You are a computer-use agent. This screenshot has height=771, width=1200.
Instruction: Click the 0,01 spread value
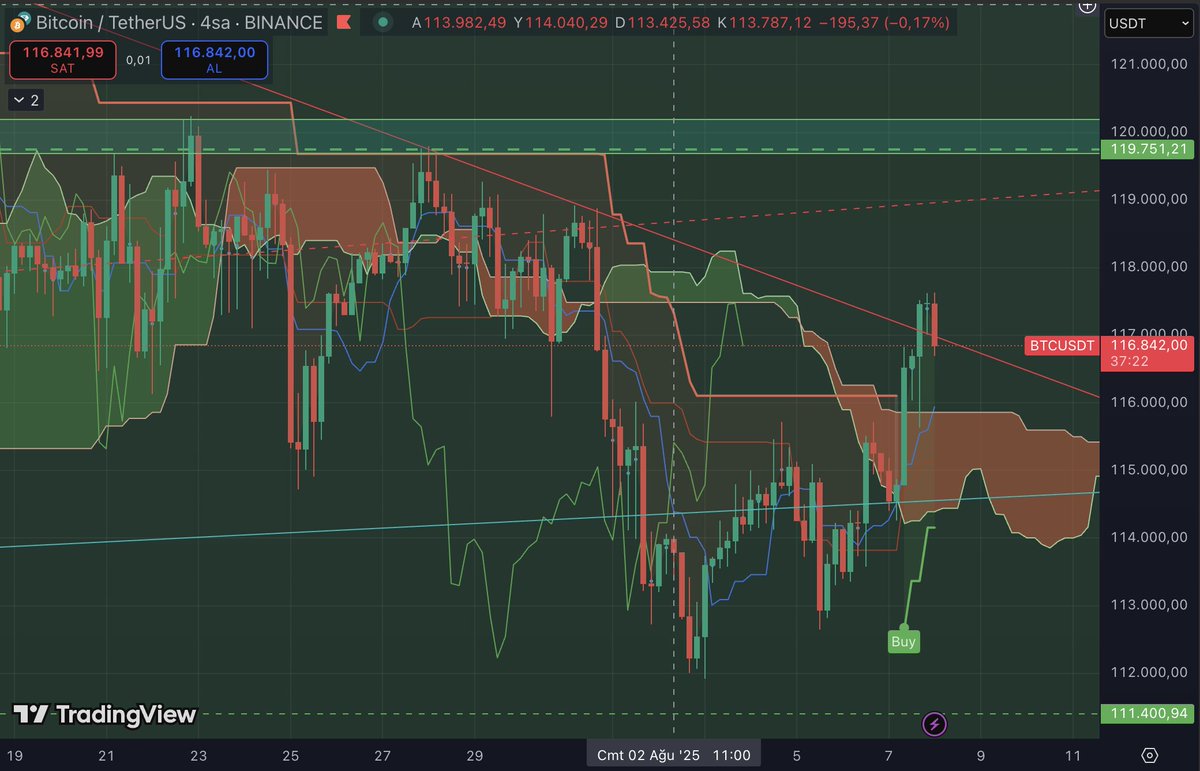coord(138,60)
